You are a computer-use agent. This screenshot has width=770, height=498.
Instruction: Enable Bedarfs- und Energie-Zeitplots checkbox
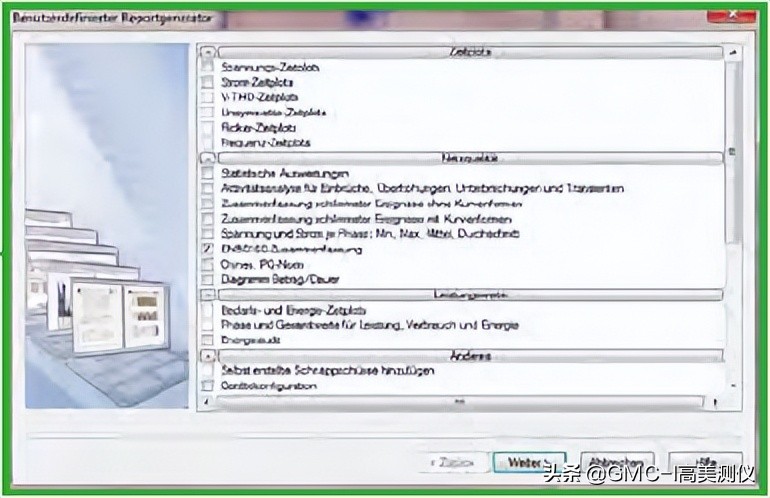click(208, 310)
